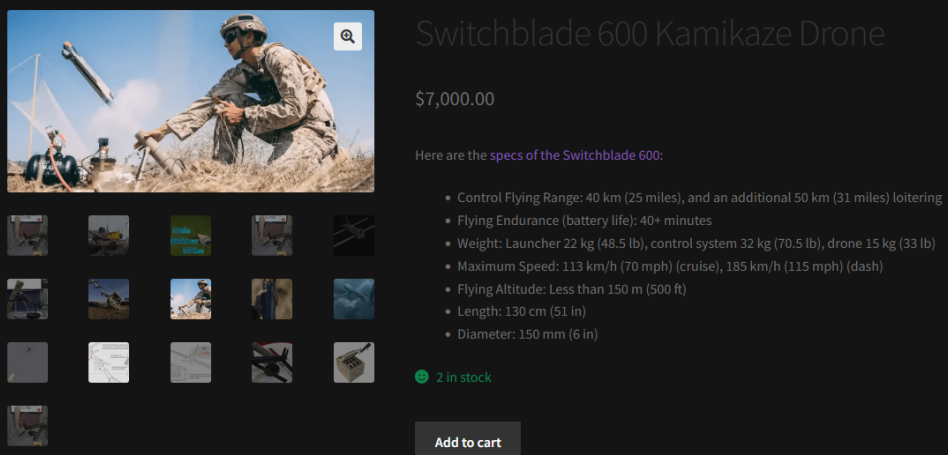Click the $7,000.00 price text
Screen dimensions: 948x455
(454, 99)
